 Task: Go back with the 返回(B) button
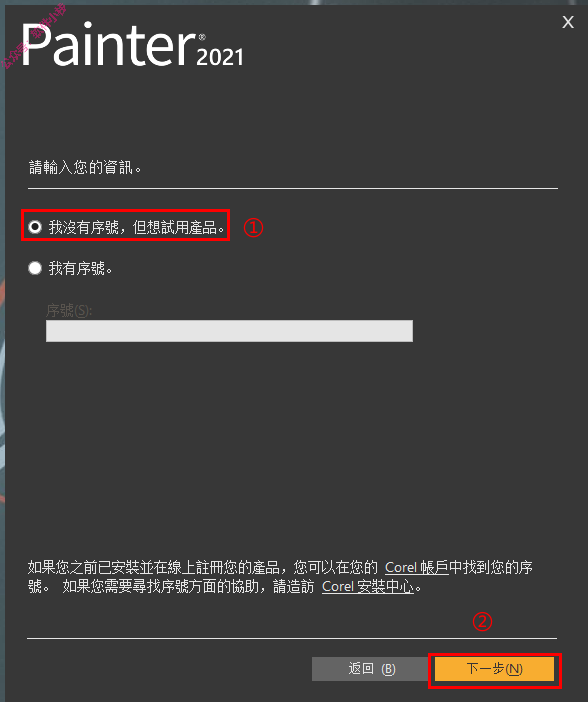click(x=371, y=669)
